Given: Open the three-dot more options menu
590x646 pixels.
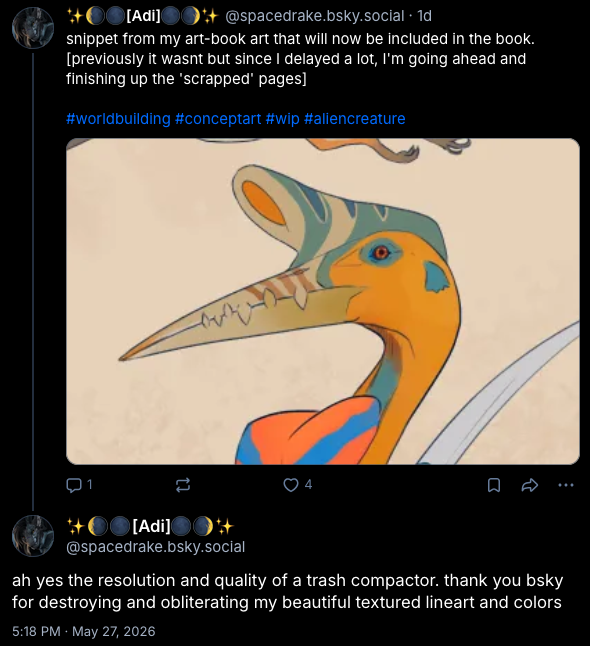Looking at the screenshot, I should coord(566,485).
